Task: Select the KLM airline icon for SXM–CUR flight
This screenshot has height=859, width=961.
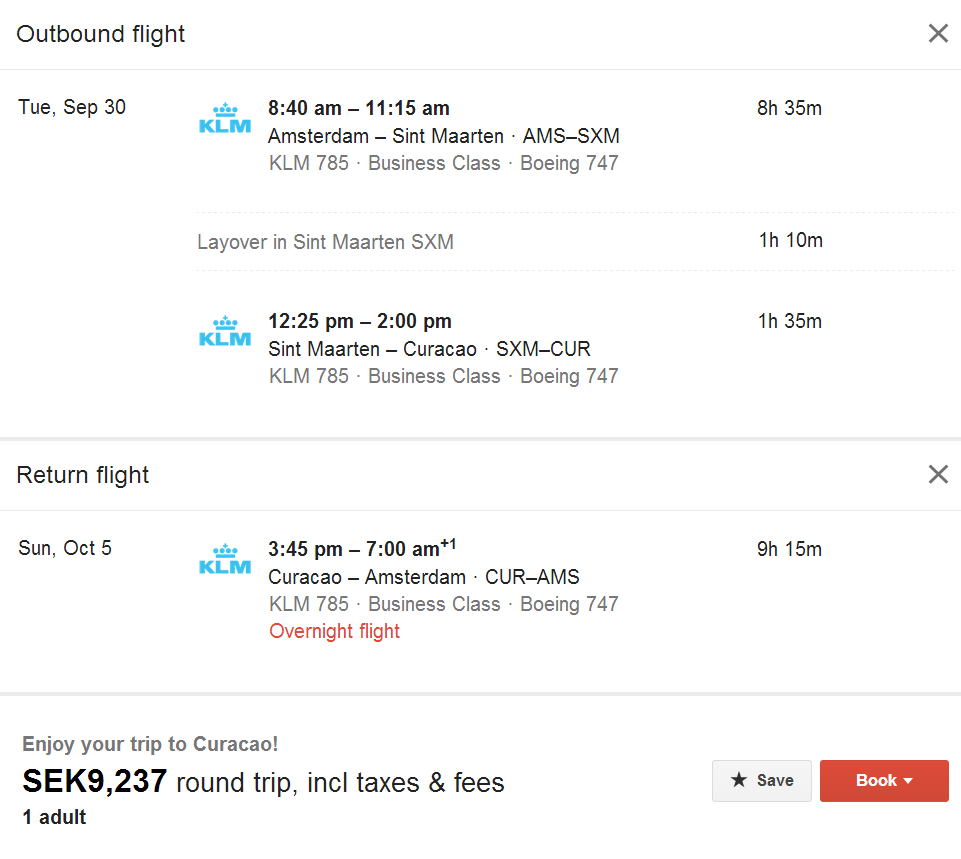Action: click(x=224, y=330)
